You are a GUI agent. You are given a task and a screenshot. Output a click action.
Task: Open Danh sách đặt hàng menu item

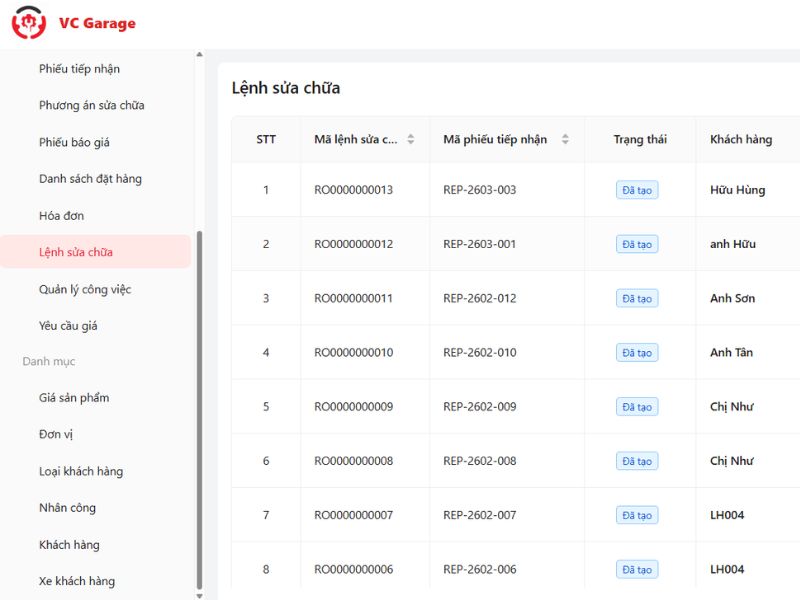90,179
